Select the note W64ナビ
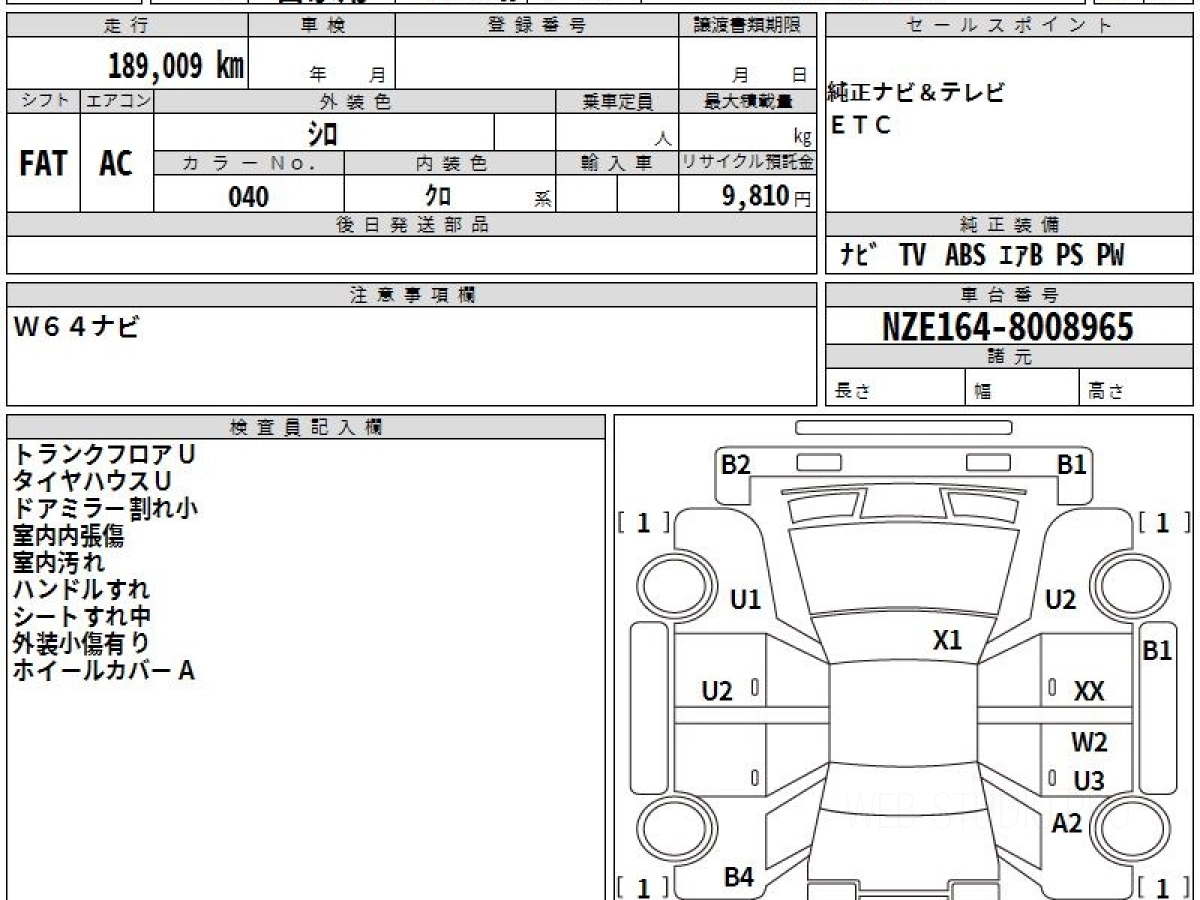 (77, 328)
